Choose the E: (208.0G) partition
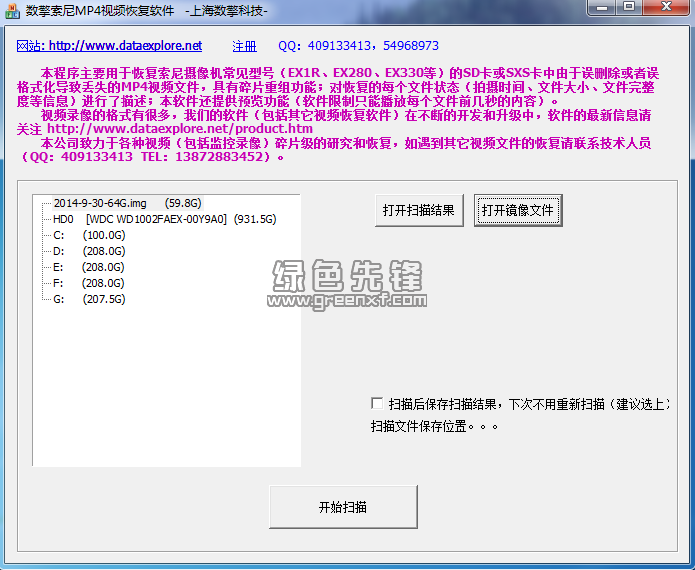Image resolution: width=695 pixels, height=570 pixels. click(89, 267)
